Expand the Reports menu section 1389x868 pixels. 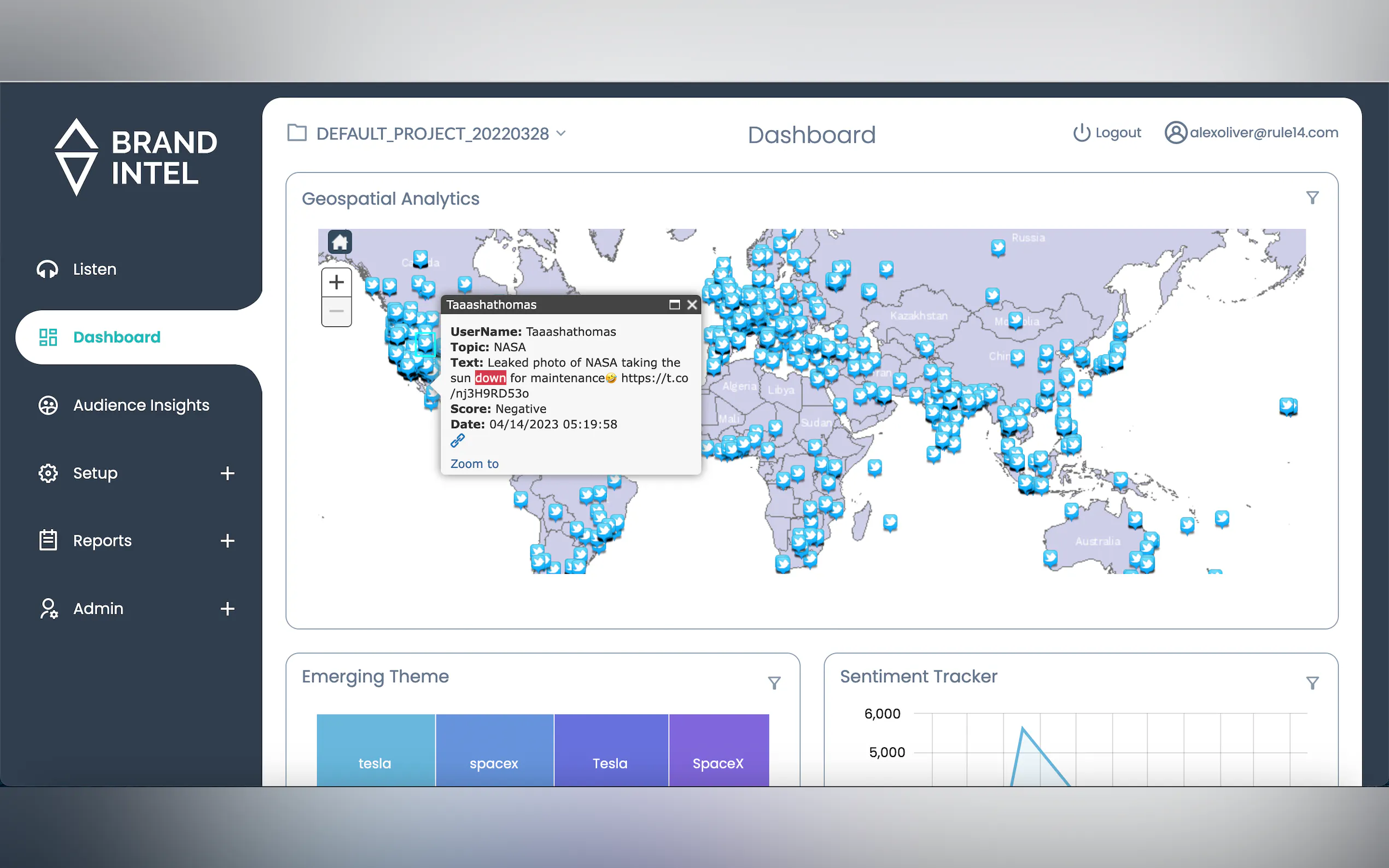click(227, 541)
